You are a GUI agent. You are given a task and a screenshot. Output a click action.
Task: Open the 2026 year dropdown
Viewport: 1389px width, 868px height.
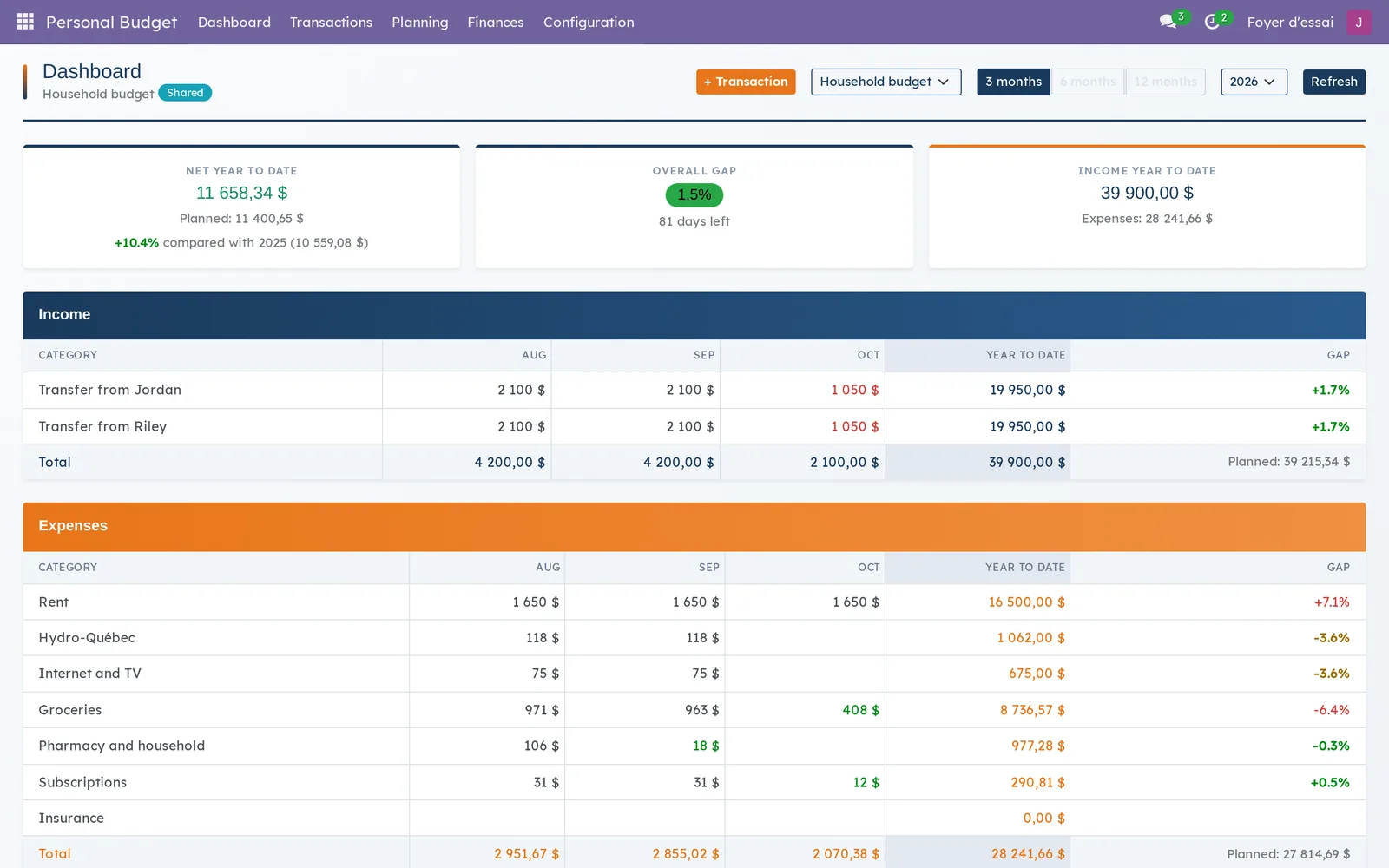tap(1254, 82)
